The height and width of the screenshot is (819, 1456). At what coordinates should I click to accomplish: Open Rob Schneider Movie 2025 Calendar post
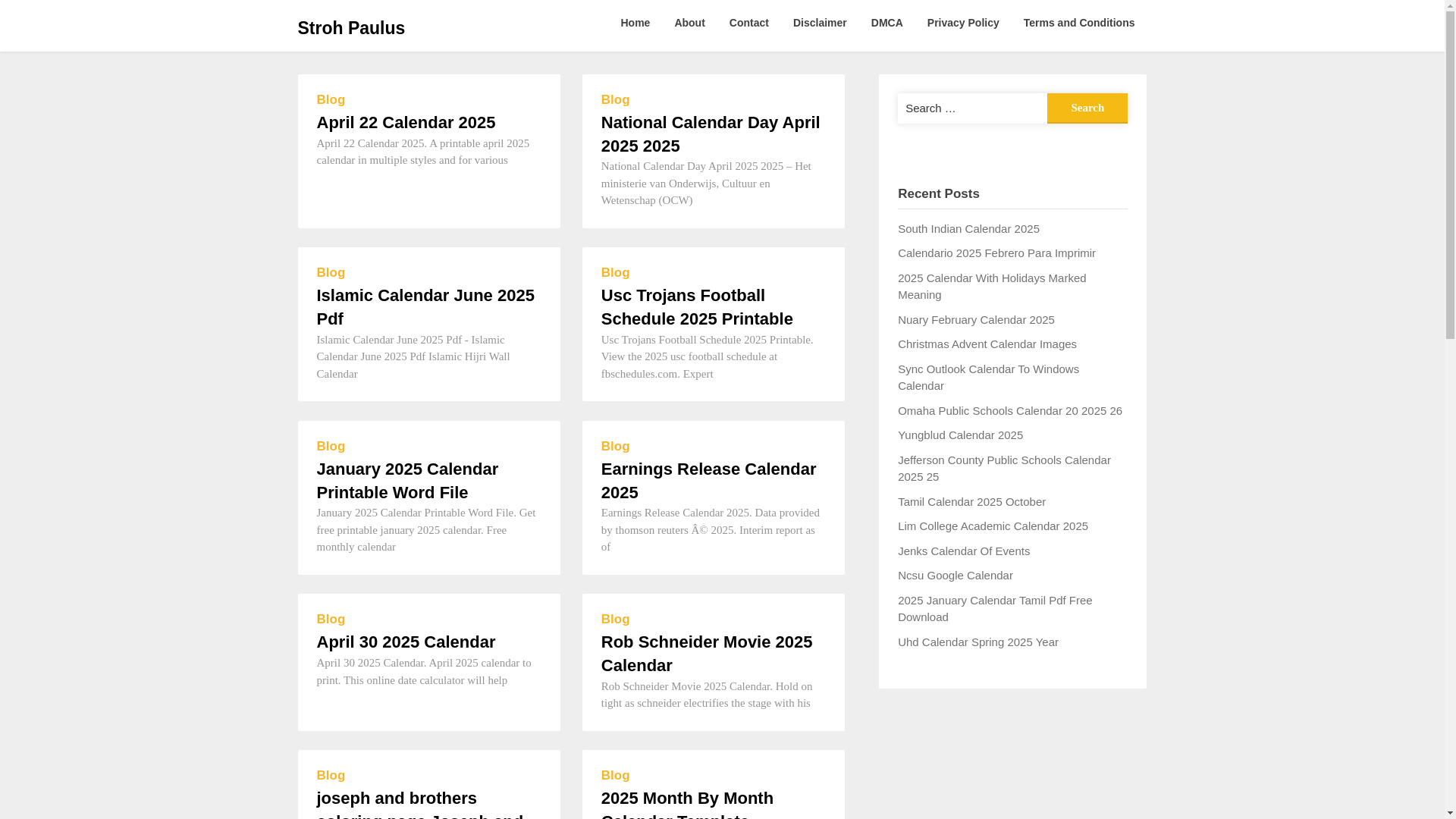706,654
